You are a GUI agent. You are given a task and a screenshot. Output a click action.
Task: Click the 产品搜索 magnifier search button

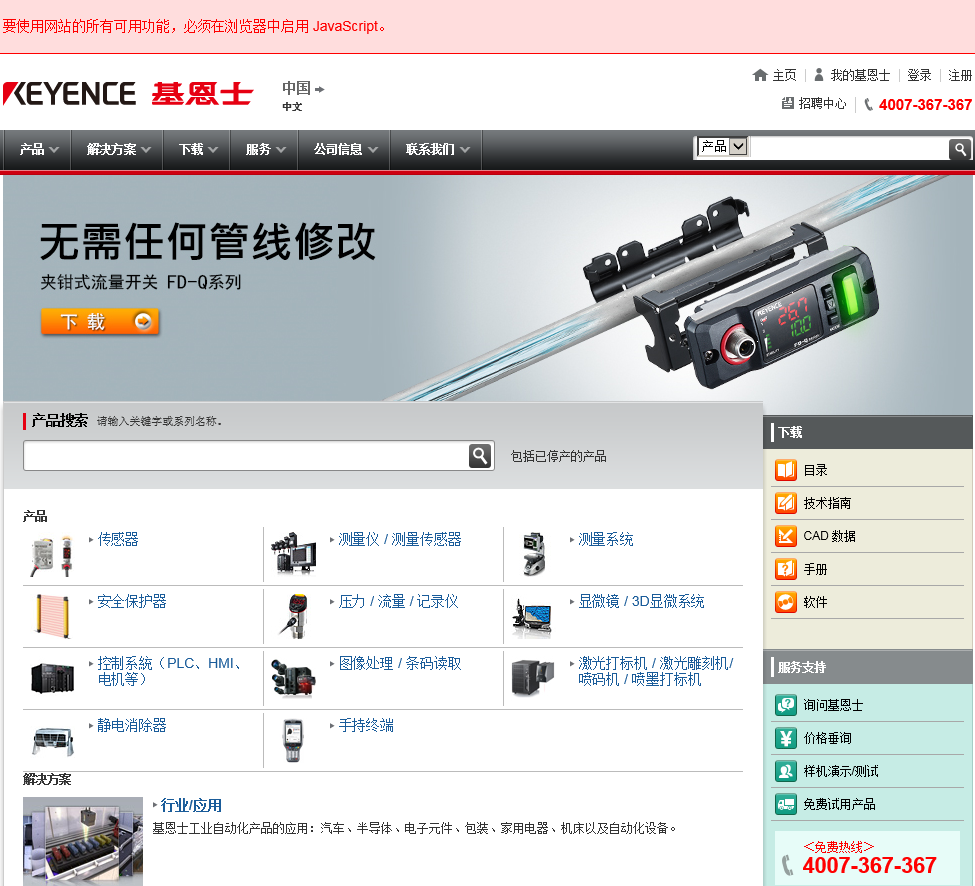[480, 456]
